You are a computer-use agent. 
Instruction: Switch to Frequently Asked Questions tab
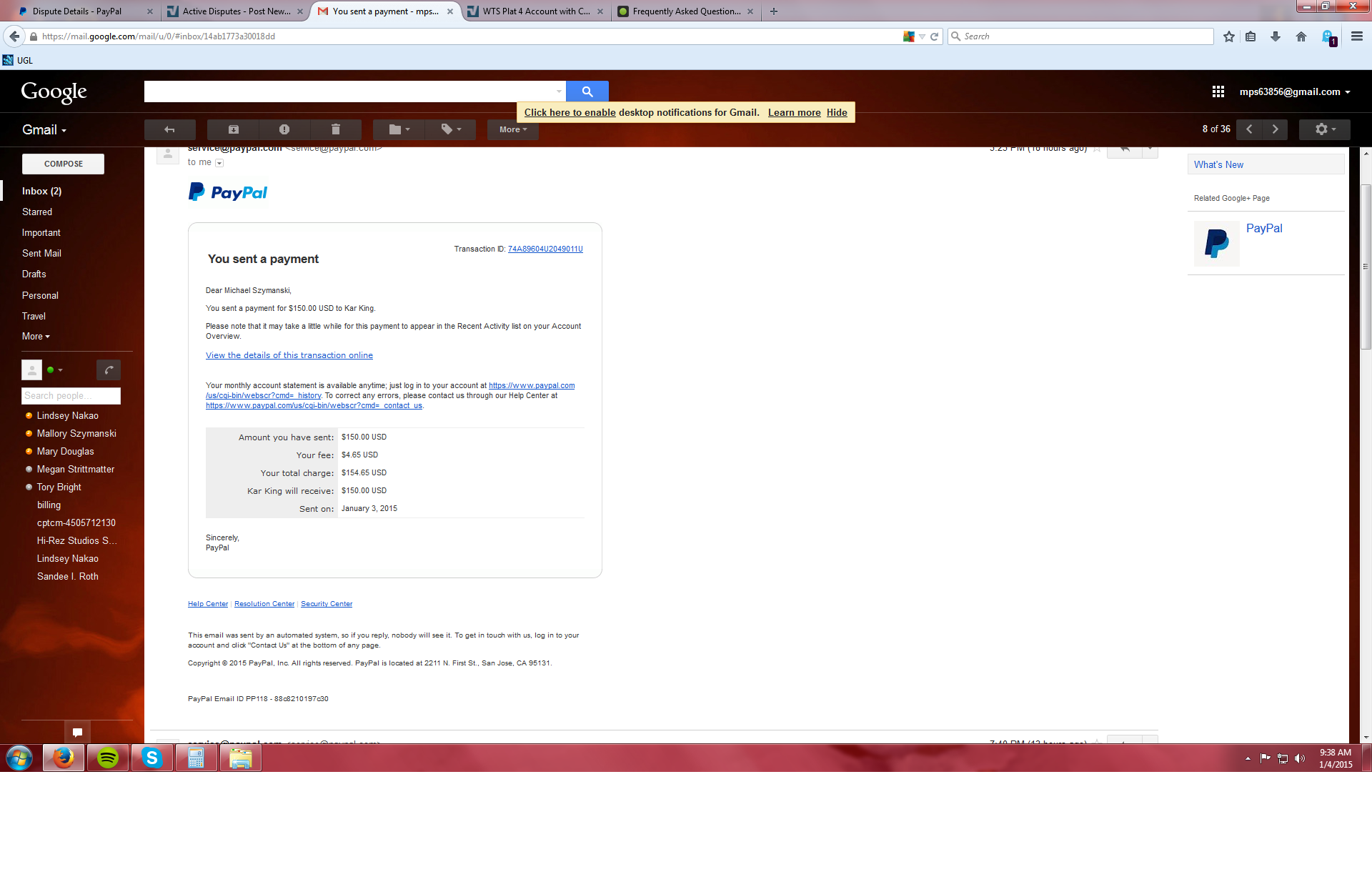[685, 11]
